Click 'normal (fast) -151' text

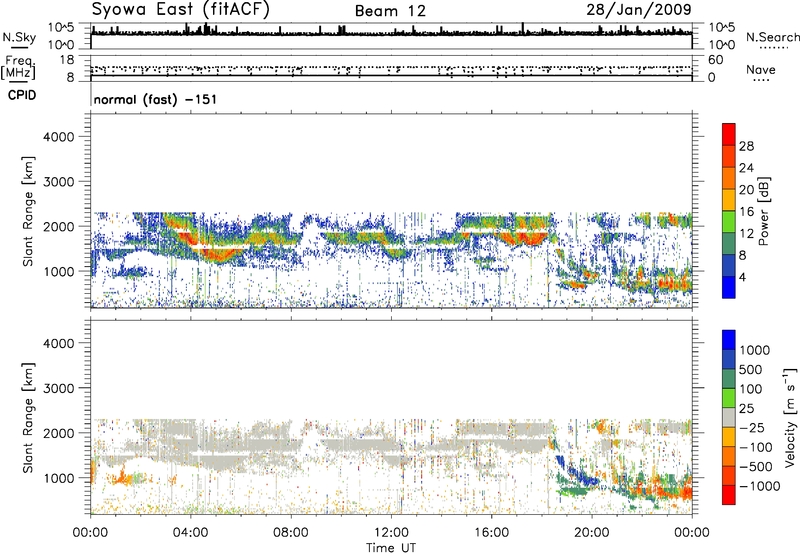point(155,99)
